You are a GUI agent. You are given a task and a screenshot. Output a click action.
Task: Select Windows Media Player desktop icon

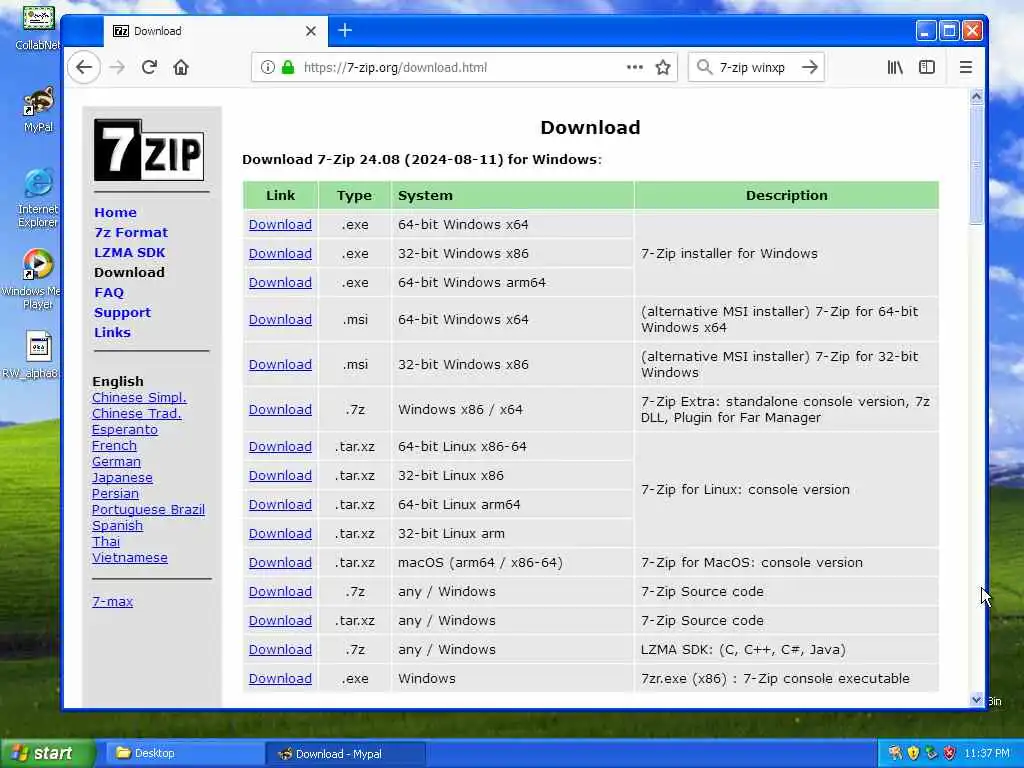pos(36,280)
